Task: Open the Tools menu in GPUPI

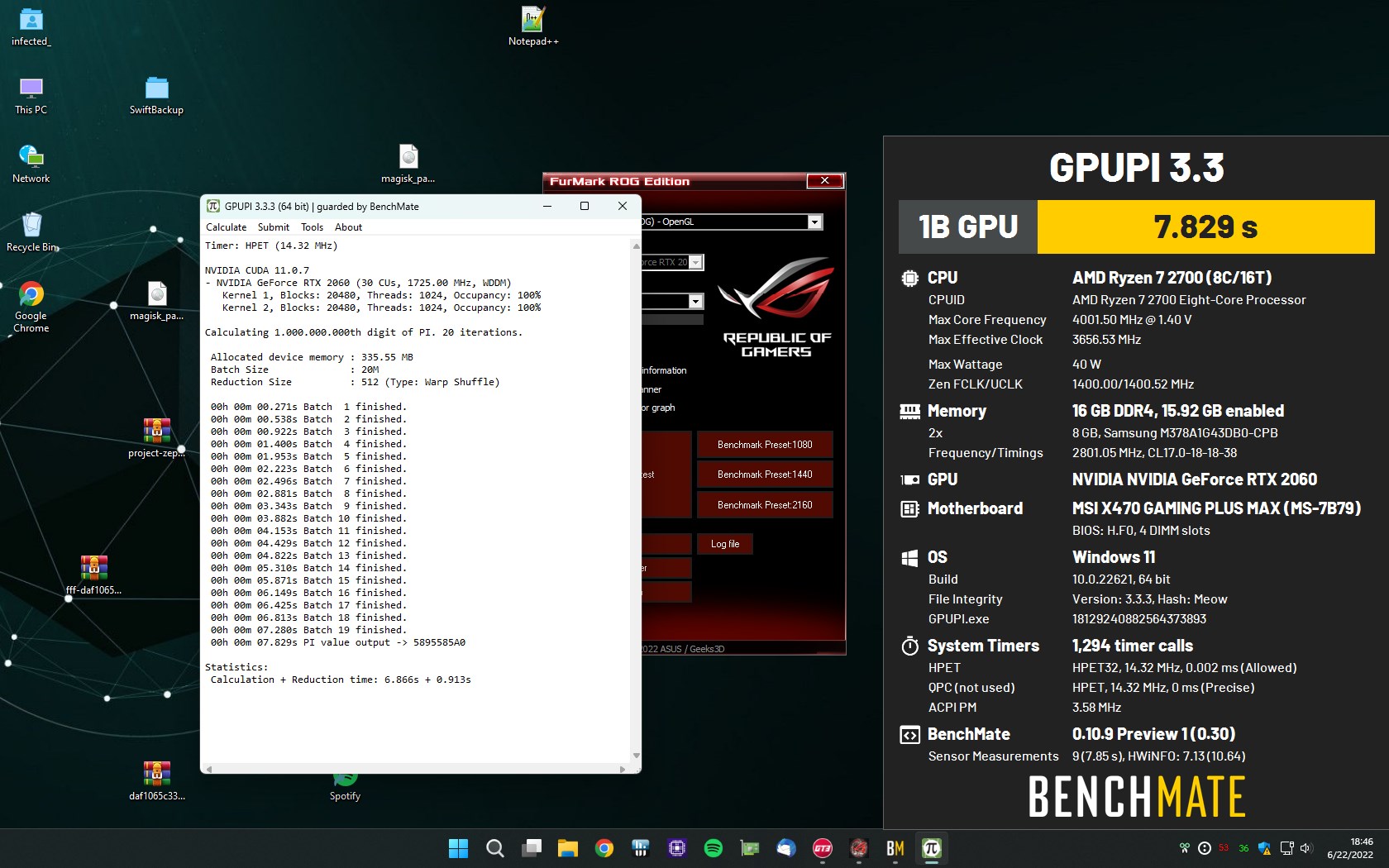Action: click(x=312, y=227)
